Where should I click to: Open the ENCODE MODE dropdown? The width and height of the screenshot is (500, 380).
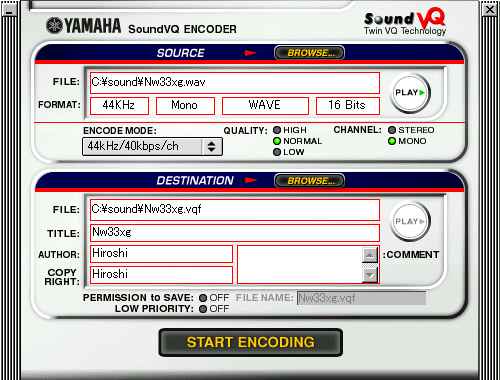click(x=152, y=147)
